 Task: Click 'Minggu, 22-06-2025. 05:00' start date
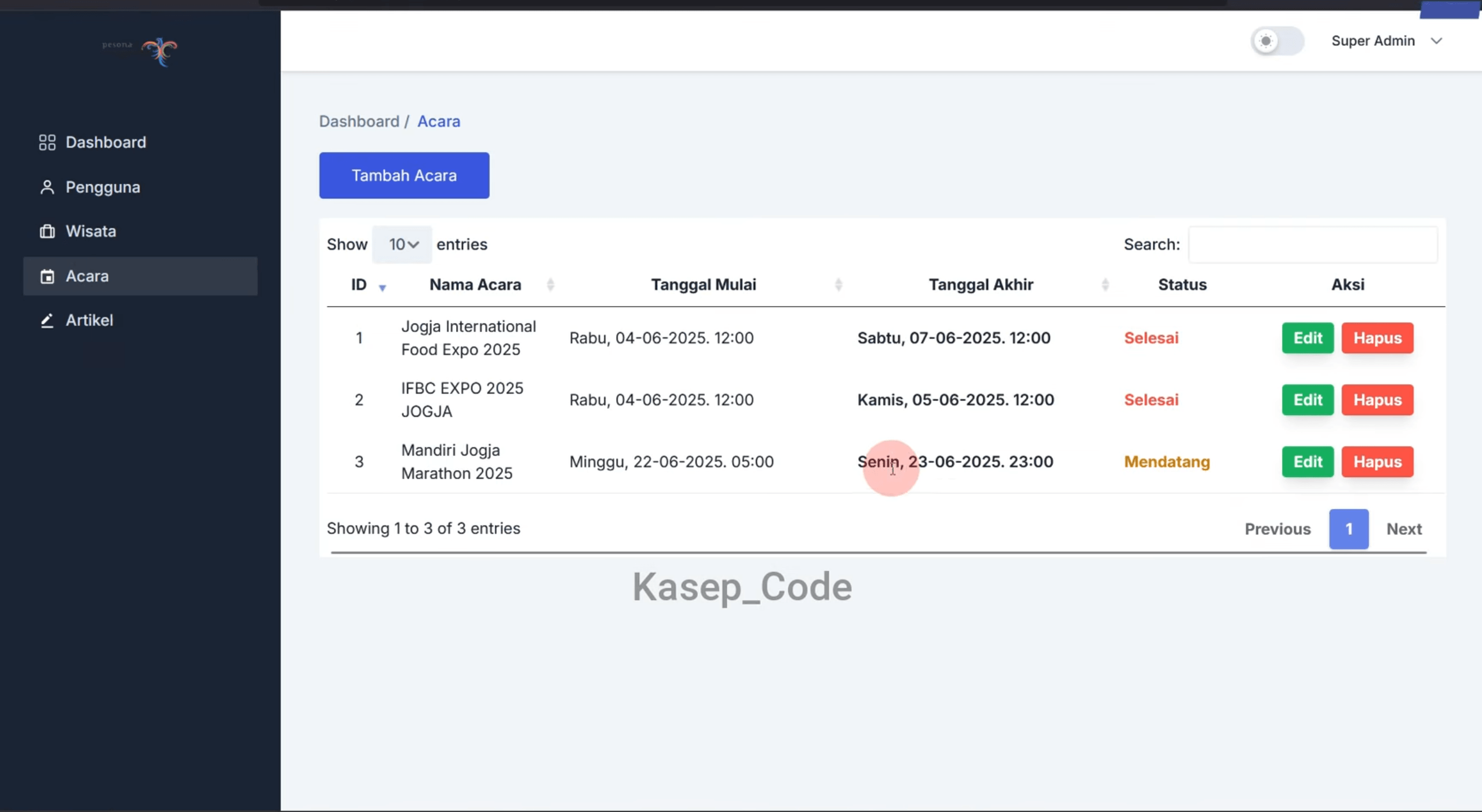point(671,462)
